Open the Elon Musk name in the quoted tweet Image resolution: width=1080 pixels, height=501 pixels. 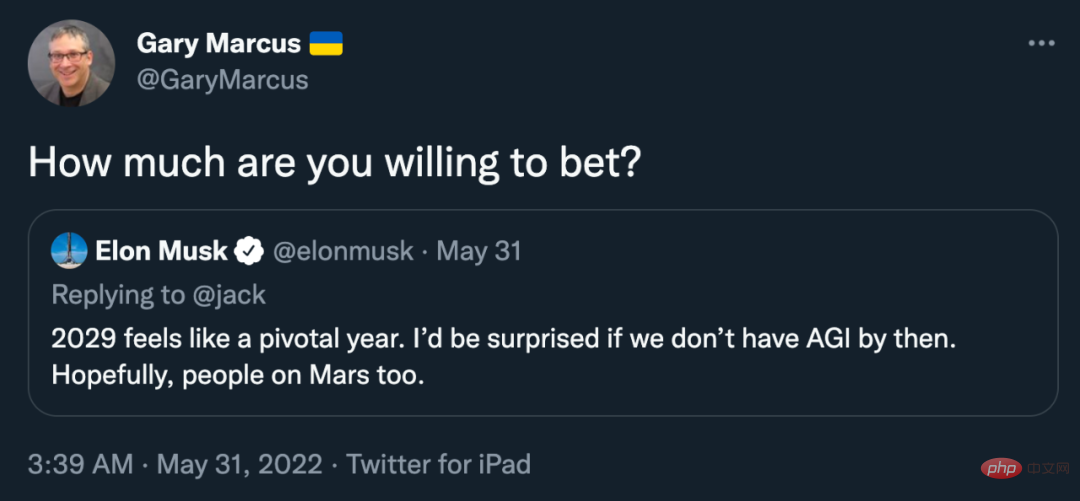pos(161,250)
